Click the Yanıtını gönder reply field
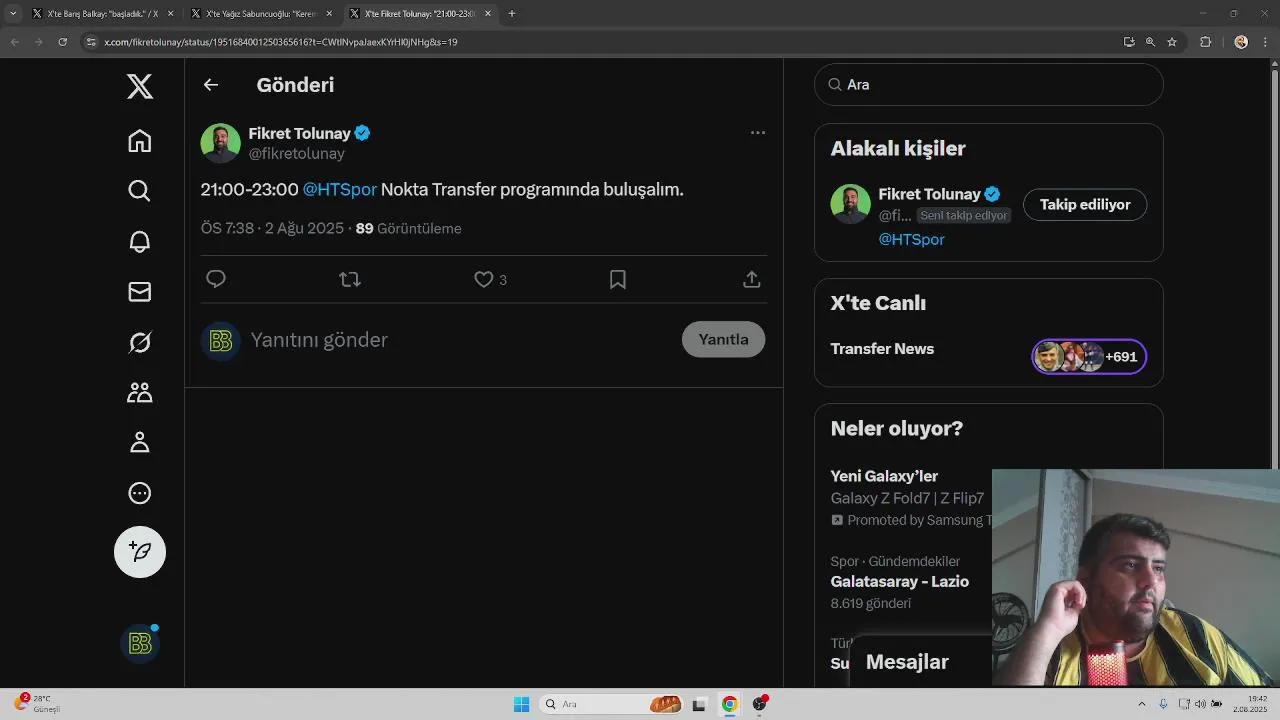 [x=460, y=340]
